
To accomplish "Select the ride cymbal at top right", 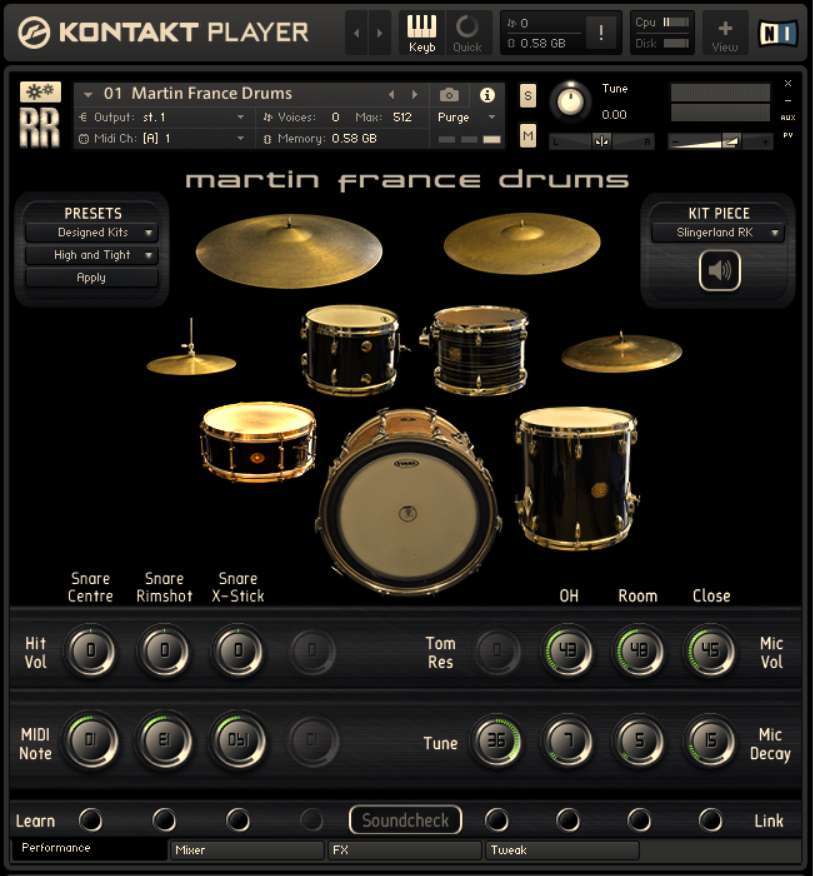I will [522, 243].
